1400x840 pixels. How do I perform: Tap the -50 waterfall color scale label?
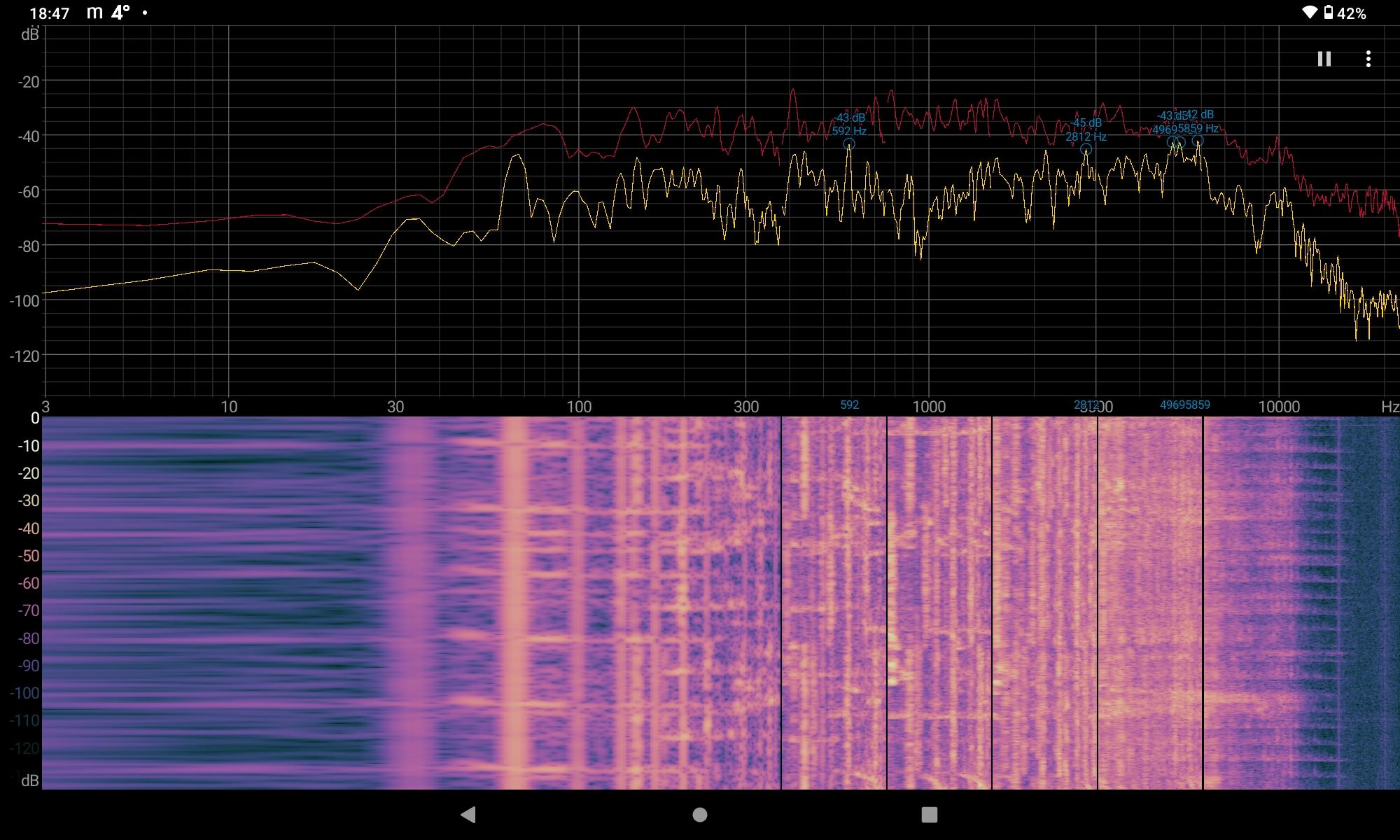click(28, 556)
